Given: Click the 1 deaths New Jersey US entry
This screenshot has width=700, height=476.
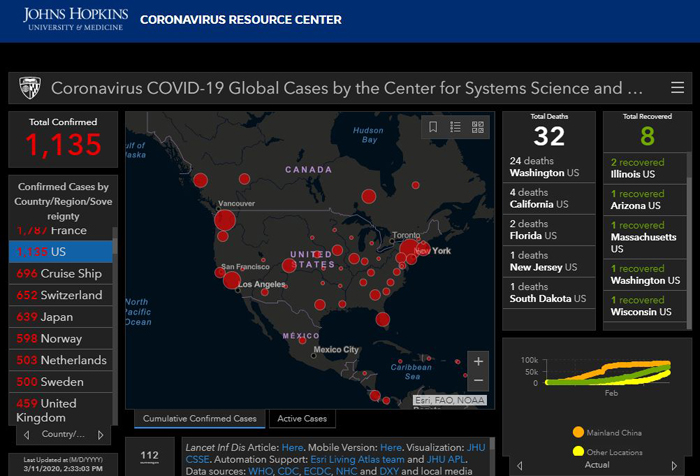Looking at the screenshot, I should (x=549, y=261).
